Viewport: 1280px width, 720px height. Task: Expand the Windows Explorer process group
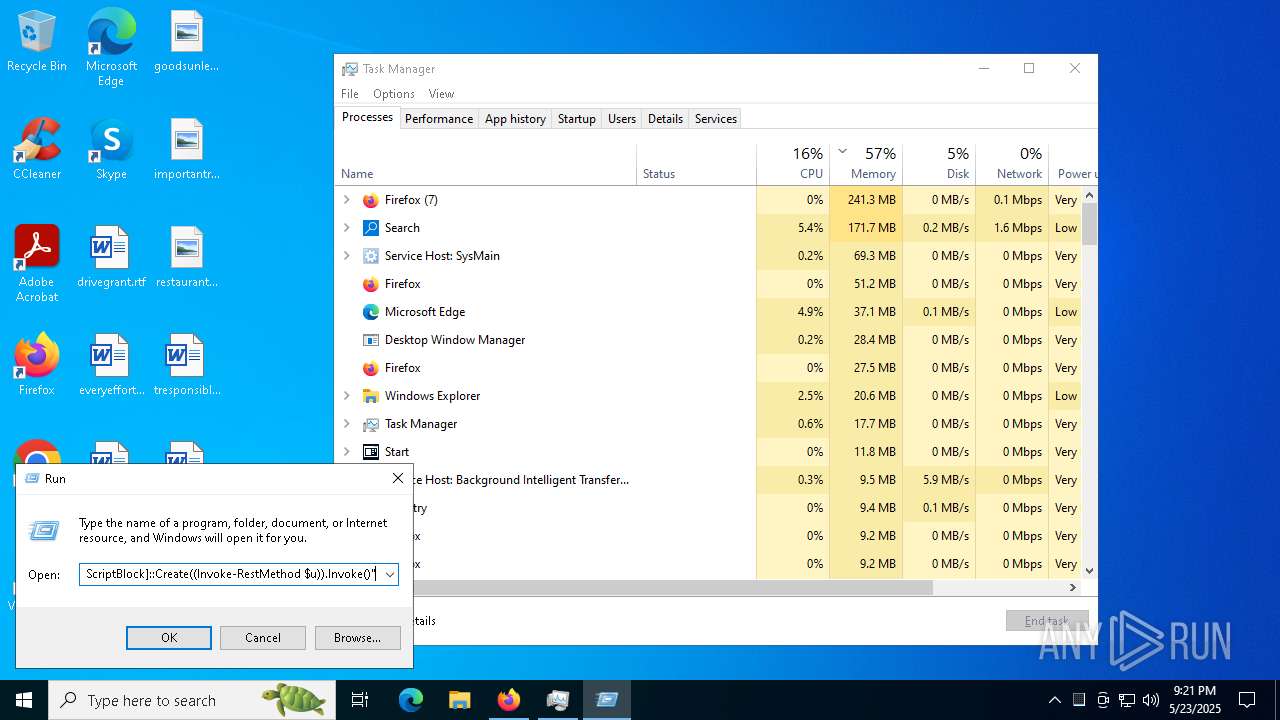pyautogui.click(x=347, y=396)
